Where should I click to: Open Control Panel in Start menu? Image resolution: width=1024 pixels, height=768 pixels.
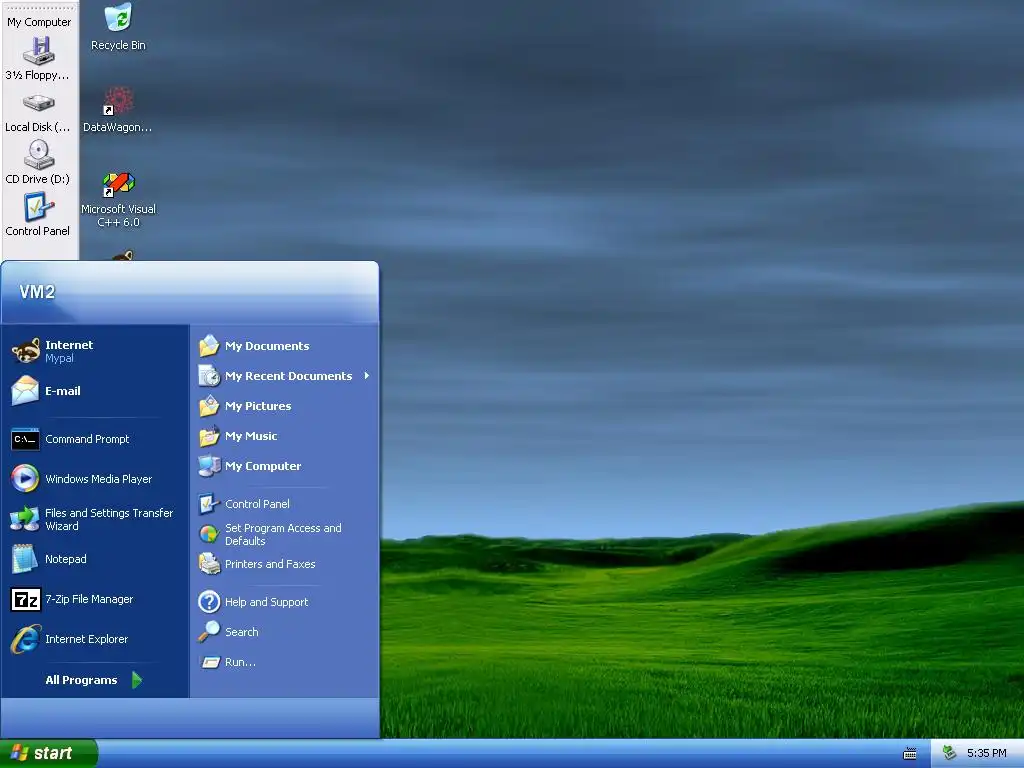click(x=284, y=504)
